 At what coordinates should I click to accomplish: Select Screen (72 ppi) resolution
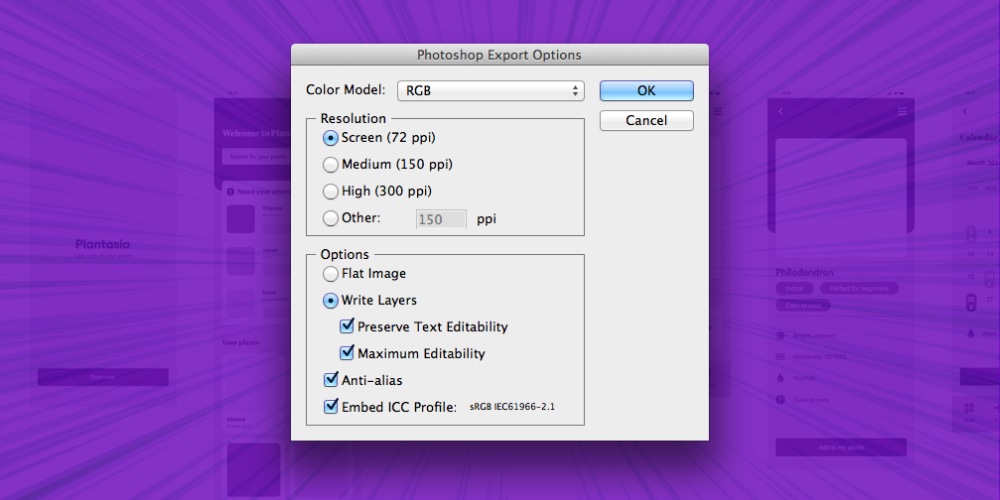tap(331, 138)
